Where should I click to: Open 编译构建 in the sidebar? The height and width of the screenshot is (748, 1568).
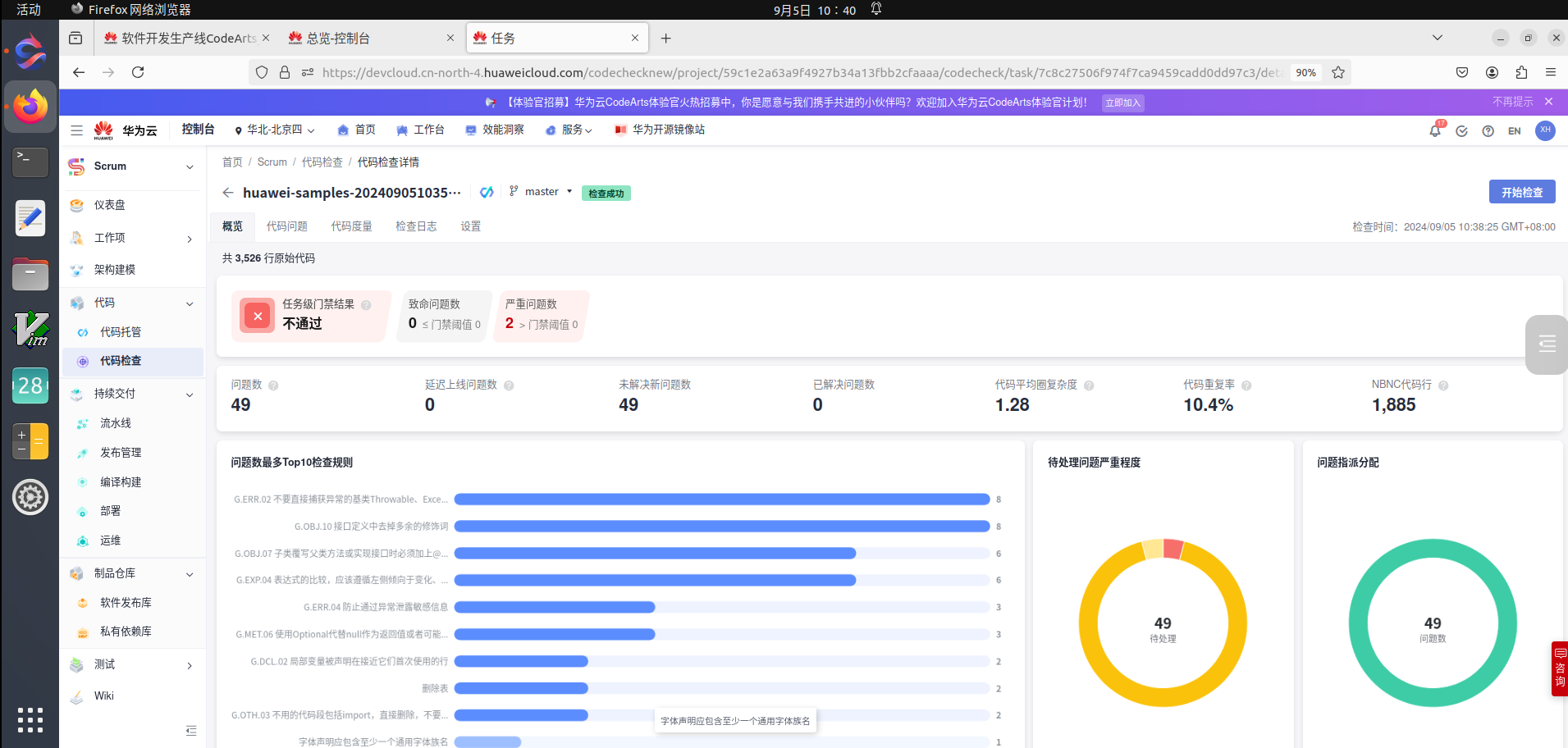coord(121,482)
